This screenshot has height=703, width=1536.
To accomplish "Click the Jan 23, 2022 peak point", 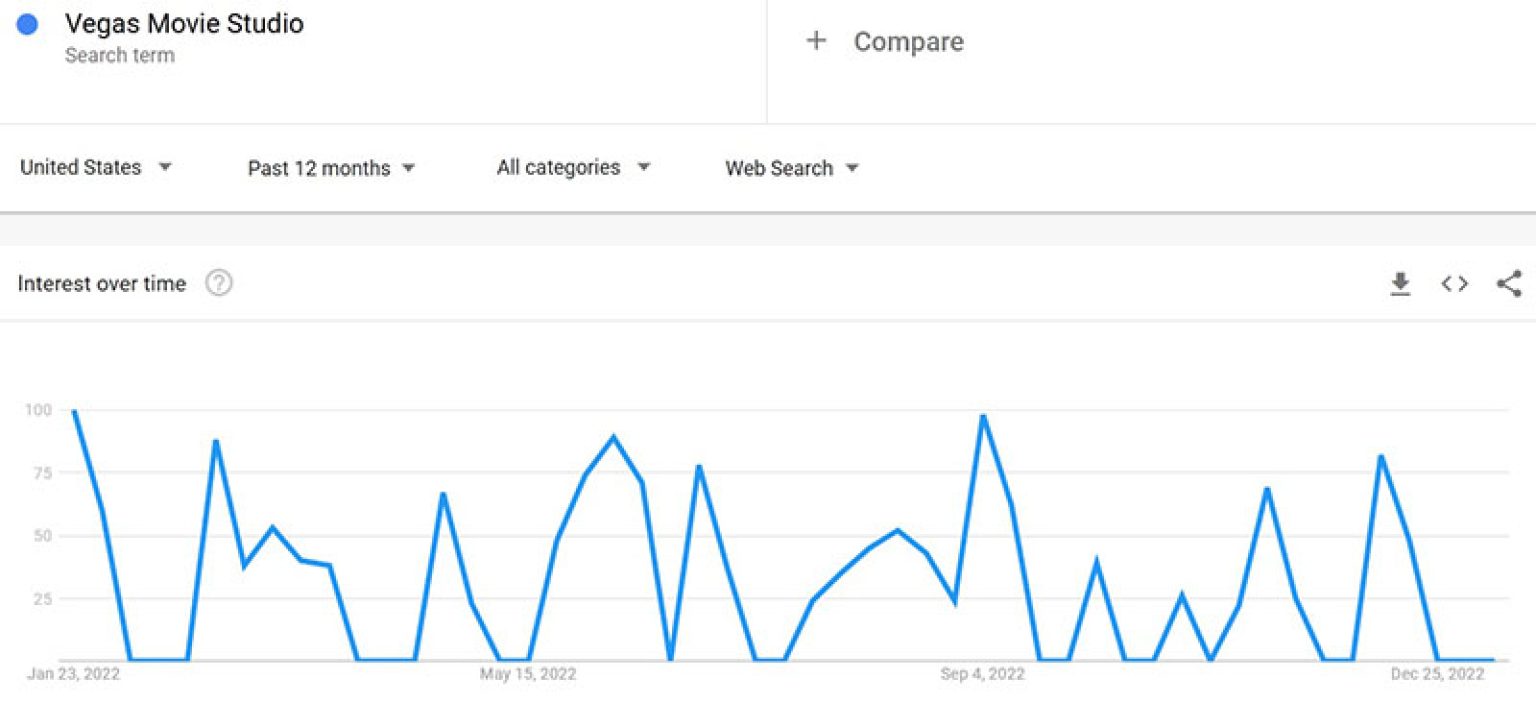I will [74, 411].
